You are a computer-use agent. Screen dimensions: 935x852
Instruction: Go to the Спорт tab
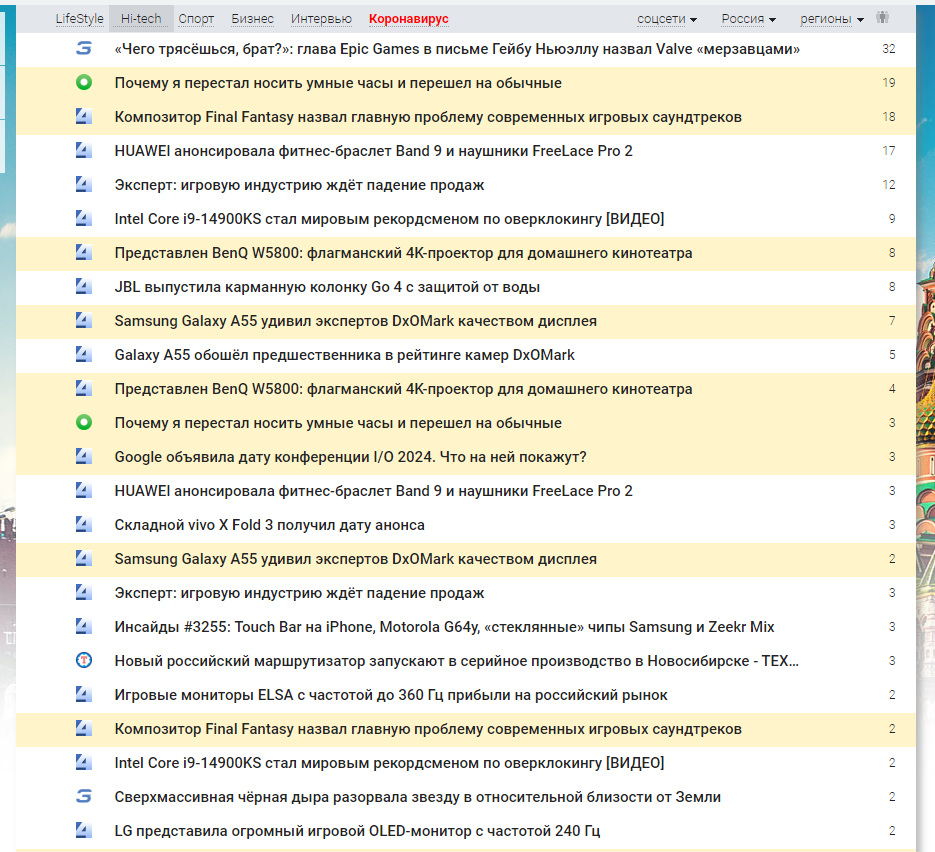coord(196,19)
